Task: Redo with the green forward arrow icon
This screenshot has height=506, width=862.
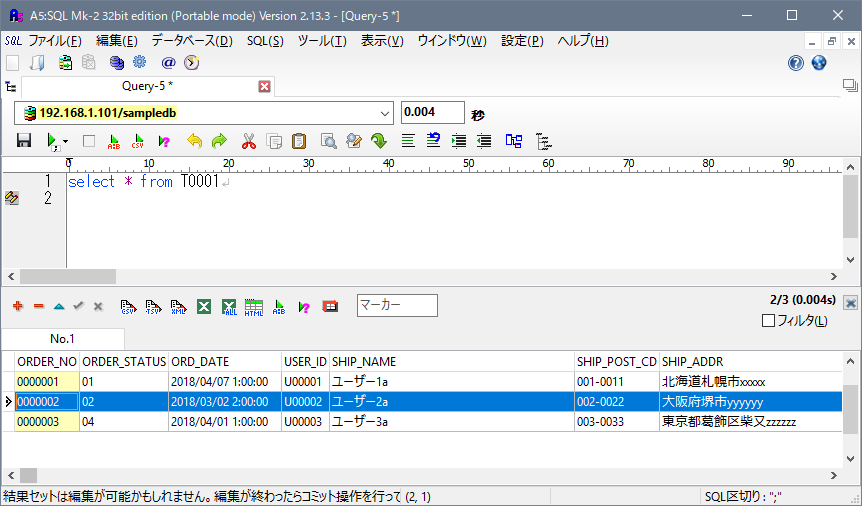Action: 219,141
